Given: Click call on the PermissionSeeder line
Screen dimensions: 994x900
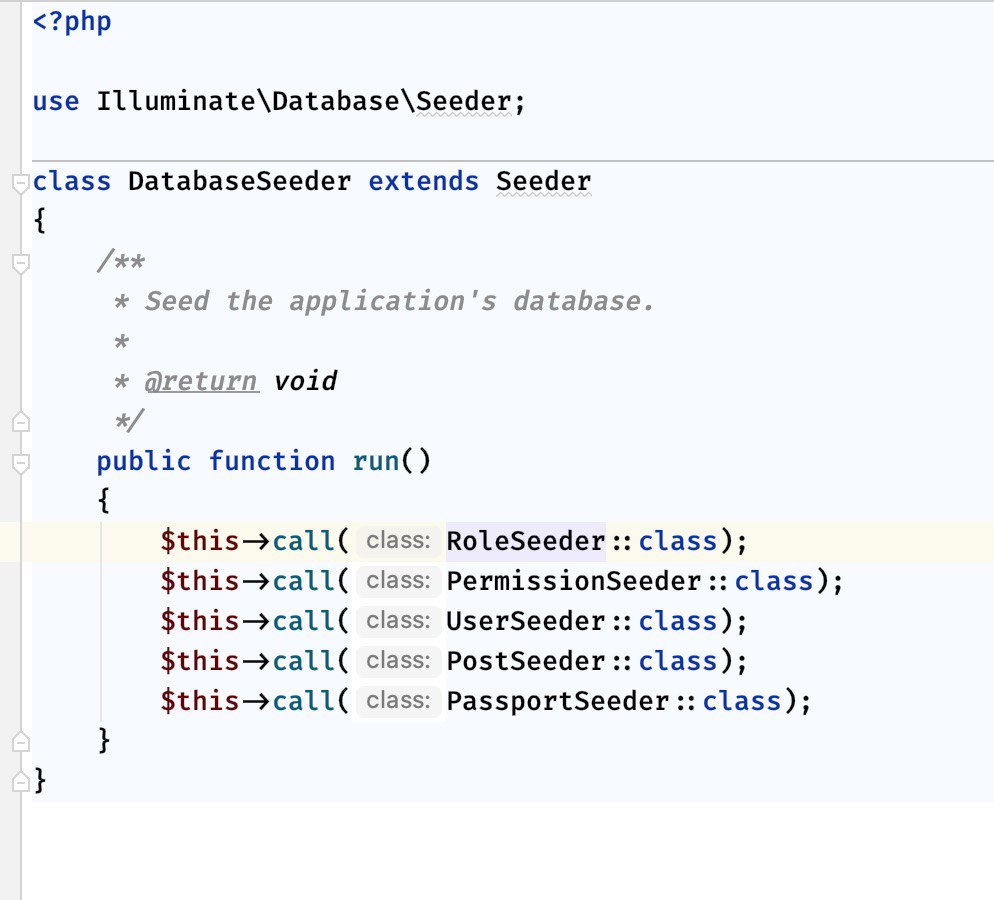Looking at the screenshot, I should (304, 581).
